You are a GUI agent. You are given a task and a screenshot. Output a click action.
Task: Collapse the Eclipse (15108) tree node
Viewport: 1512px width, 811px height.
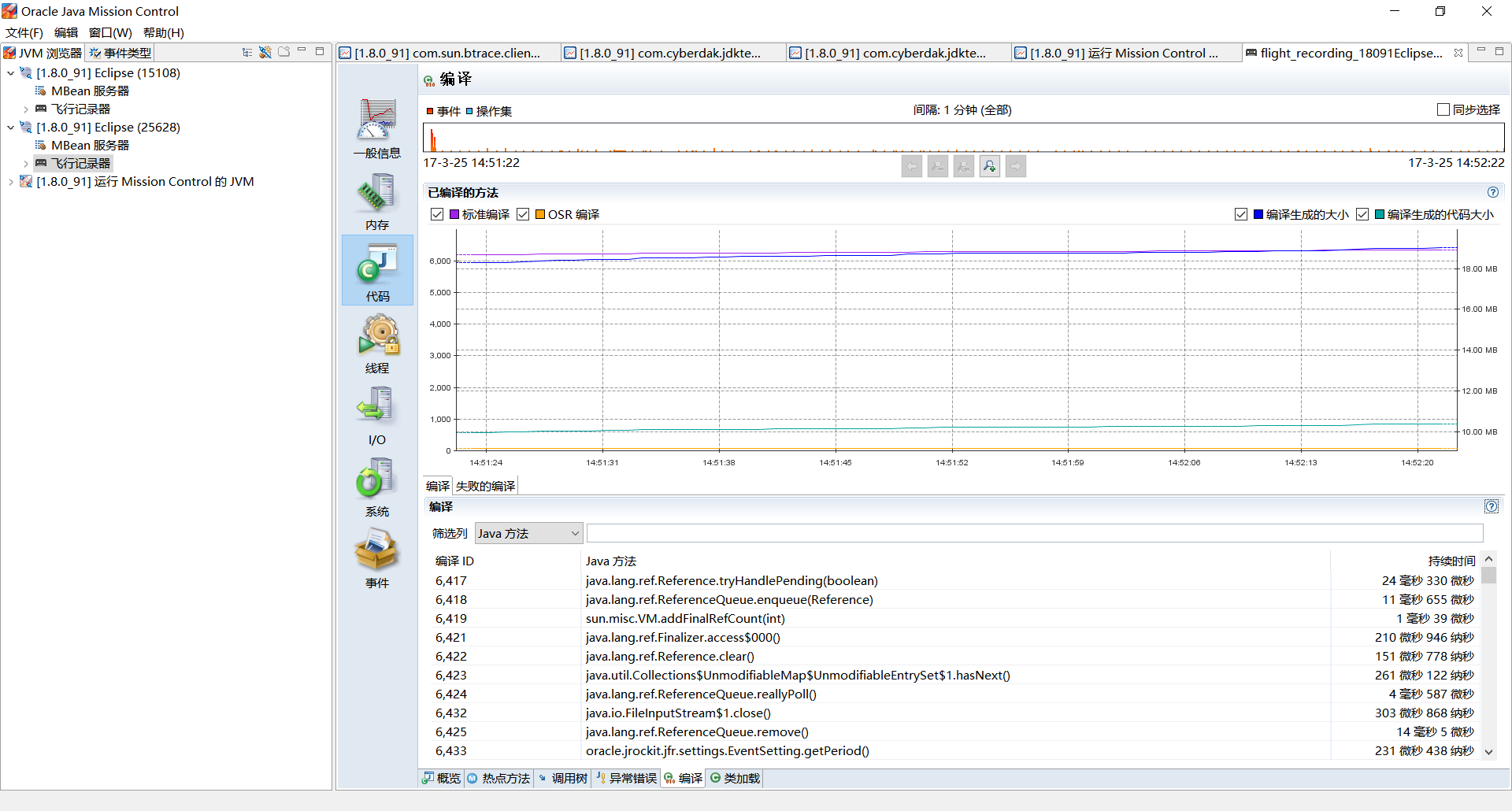(10, 73)
